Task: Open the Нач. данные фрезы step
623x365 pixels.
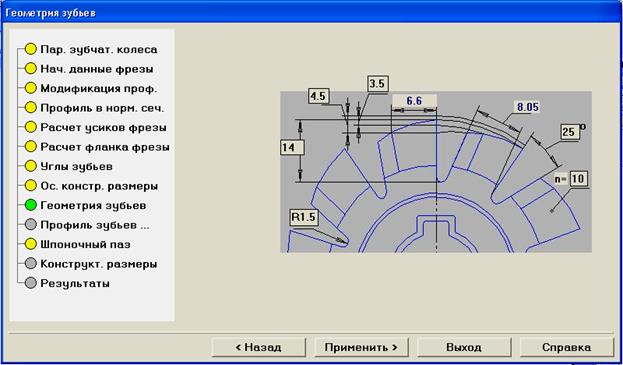Action: (97, 69)
